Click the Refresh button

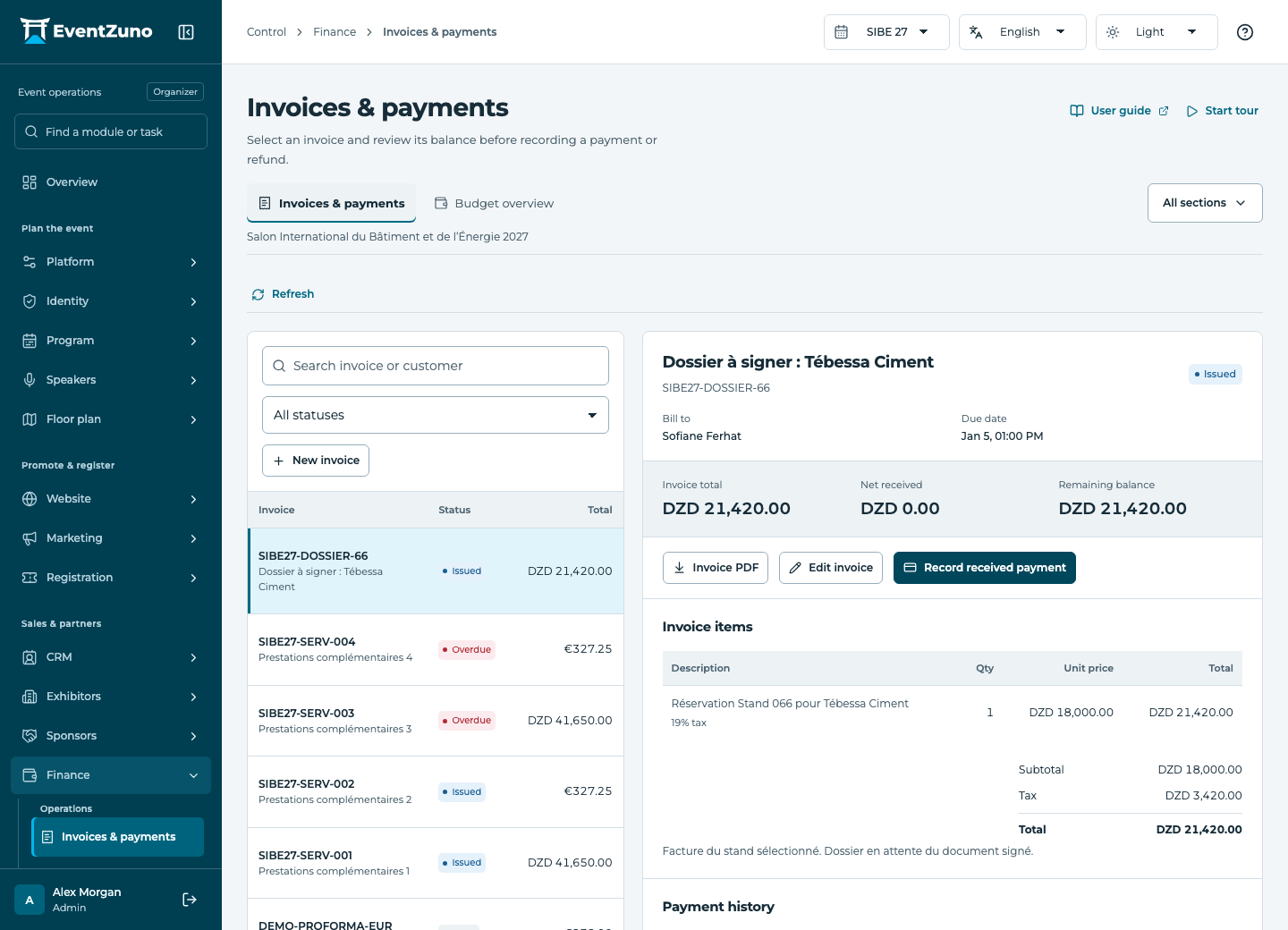tap(283, 294)
